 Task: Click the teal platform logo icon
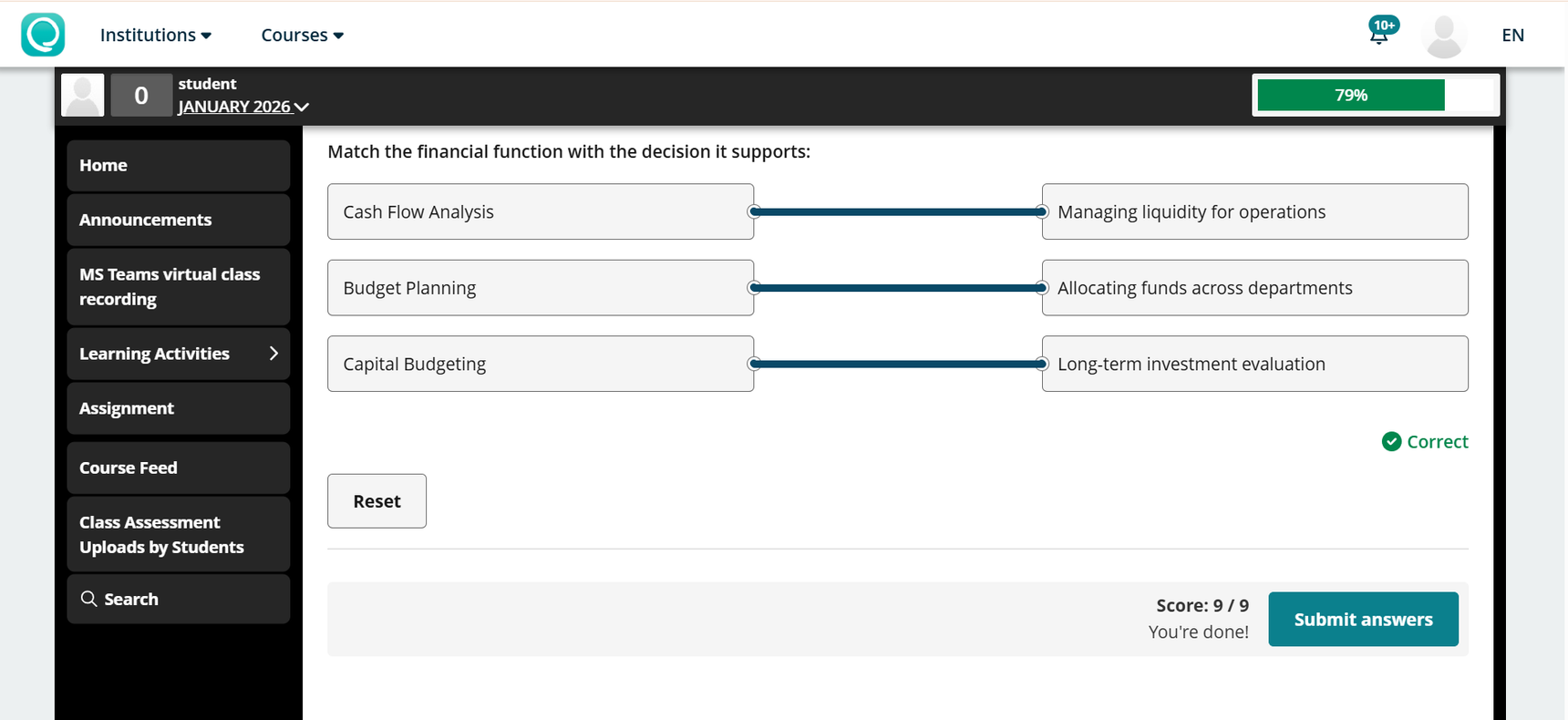[43, 35]
